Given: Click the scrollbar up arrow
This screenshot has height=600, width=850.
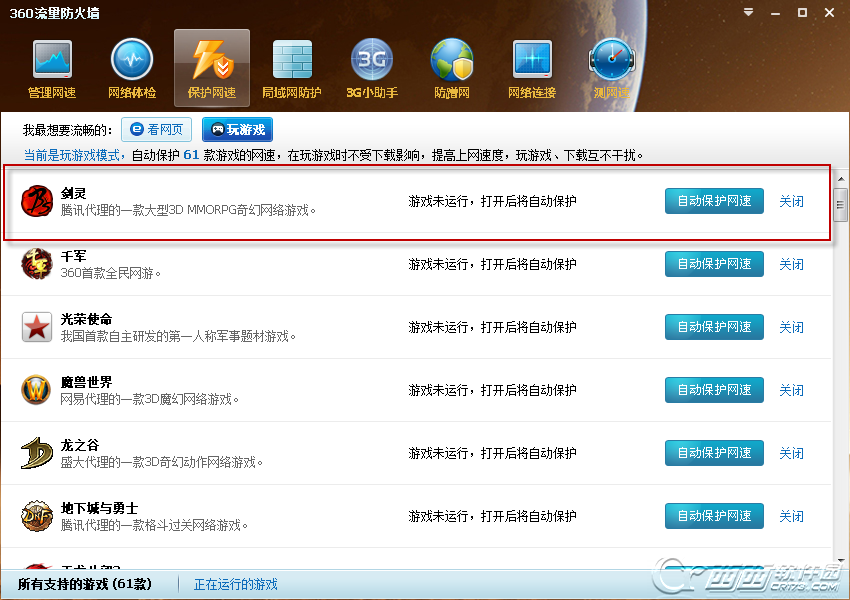Looking at the screenshot, I should [841, 179].
